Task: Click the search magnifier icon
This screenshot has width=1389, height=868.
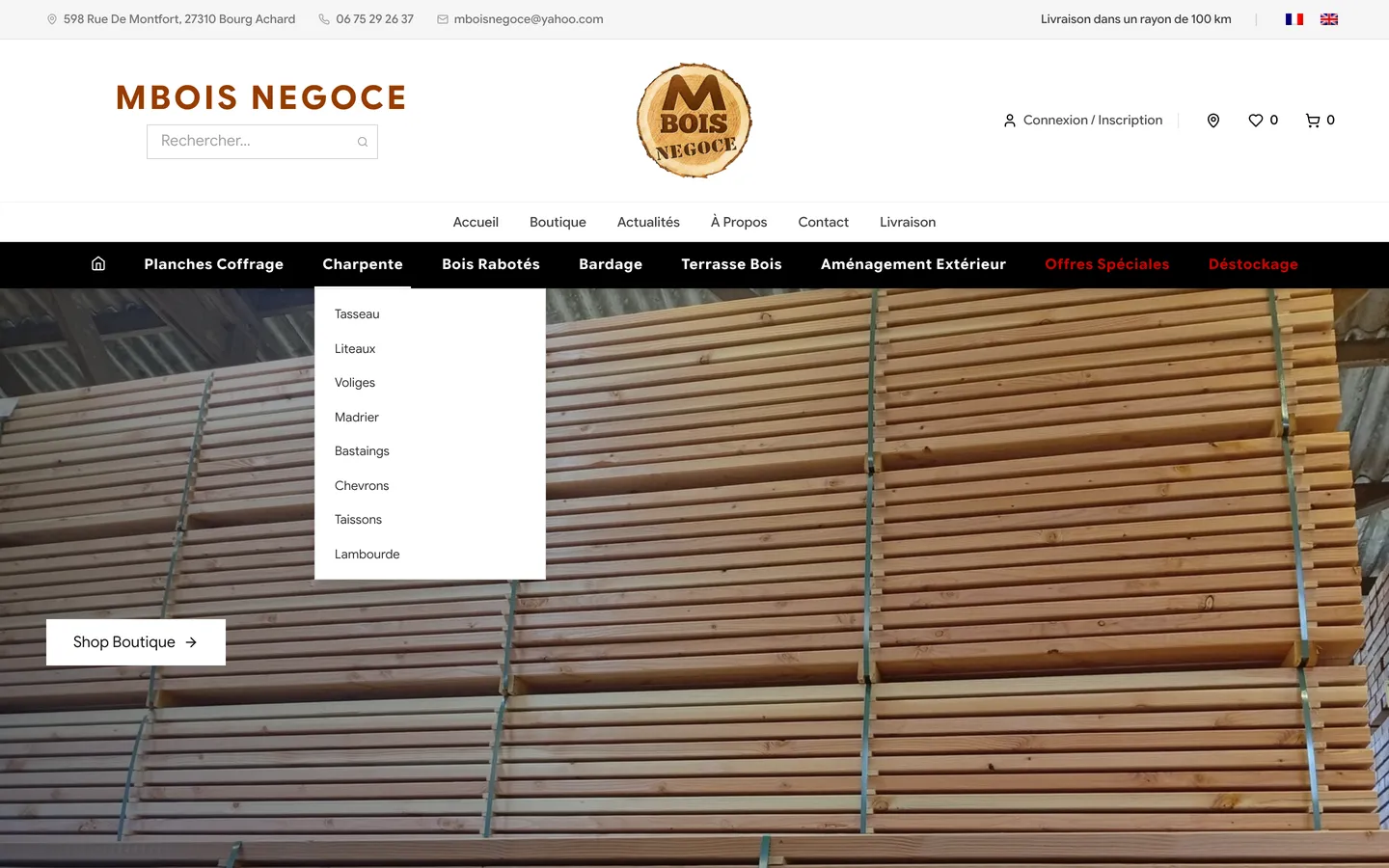Action: click(x=363, y=142)
